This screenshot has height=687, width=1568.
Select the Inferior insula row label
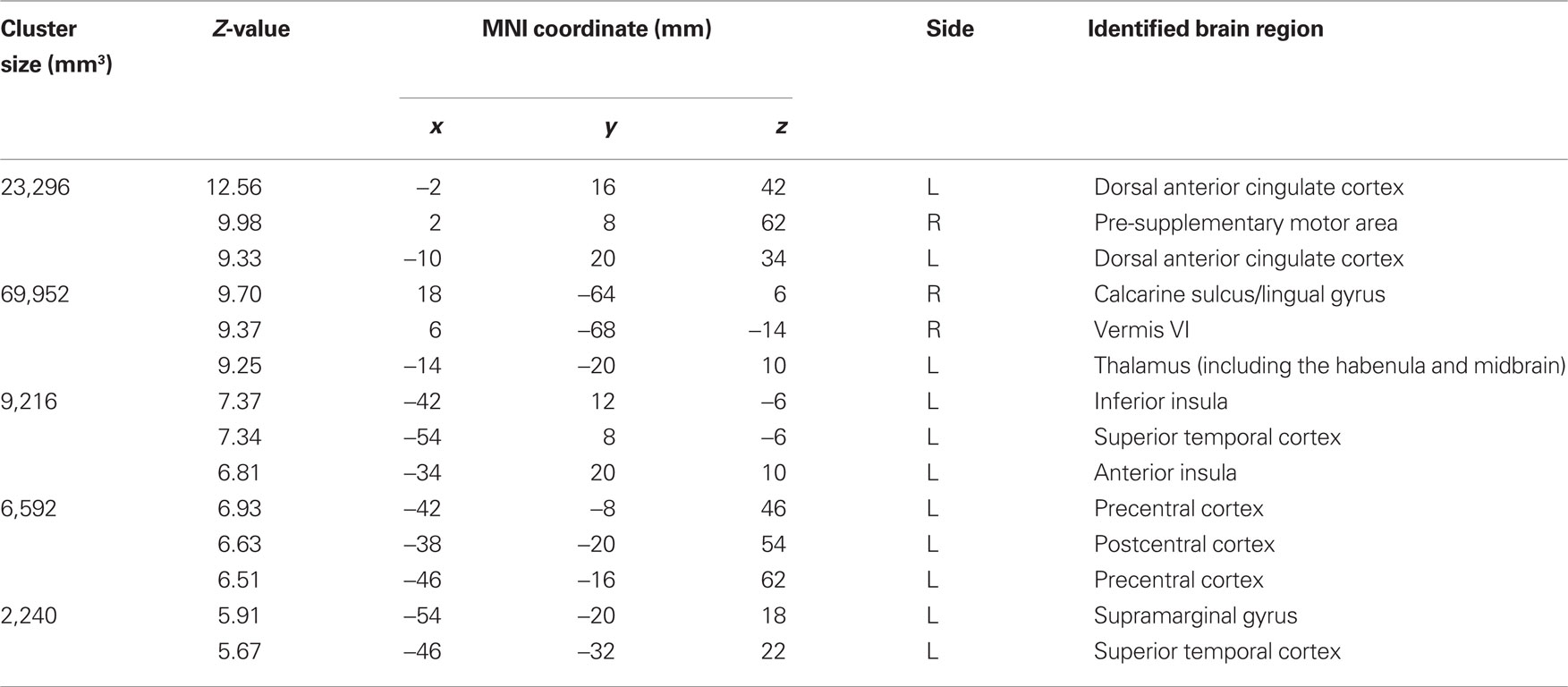pyautogui.click(x=1160, y=402)
